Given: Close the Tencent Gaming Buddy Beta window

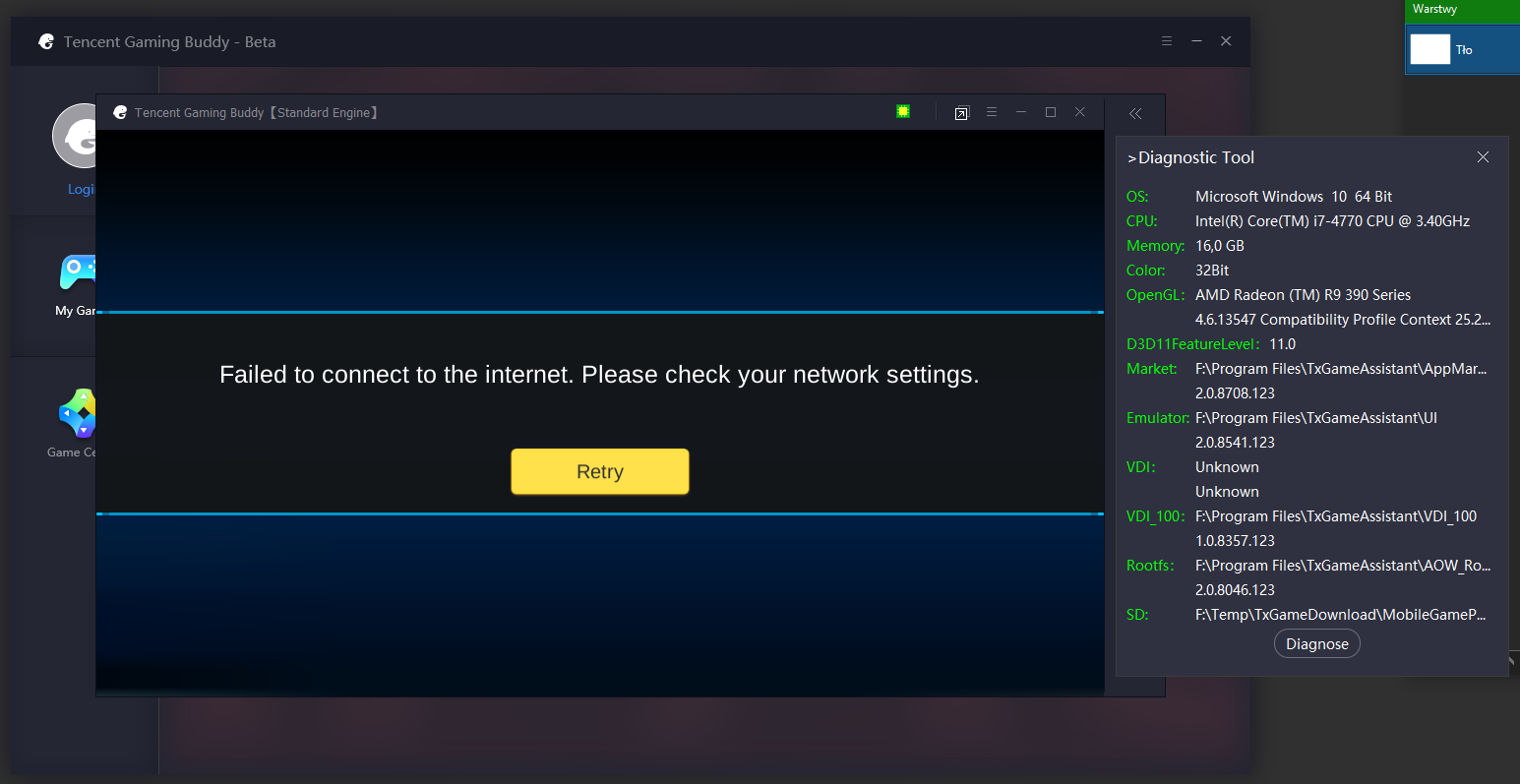Looking at the screenshot, I should (1226, 41).
